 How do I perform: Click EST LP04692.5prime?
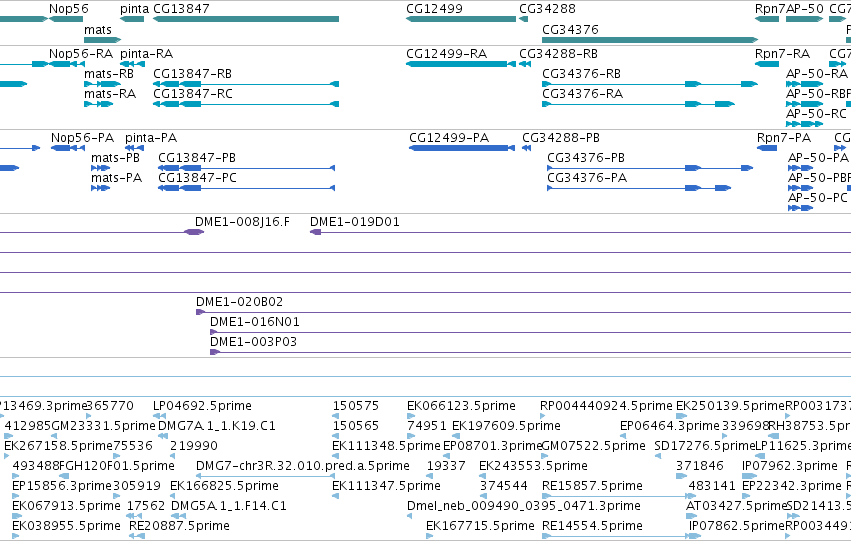(x=202, y=406)
